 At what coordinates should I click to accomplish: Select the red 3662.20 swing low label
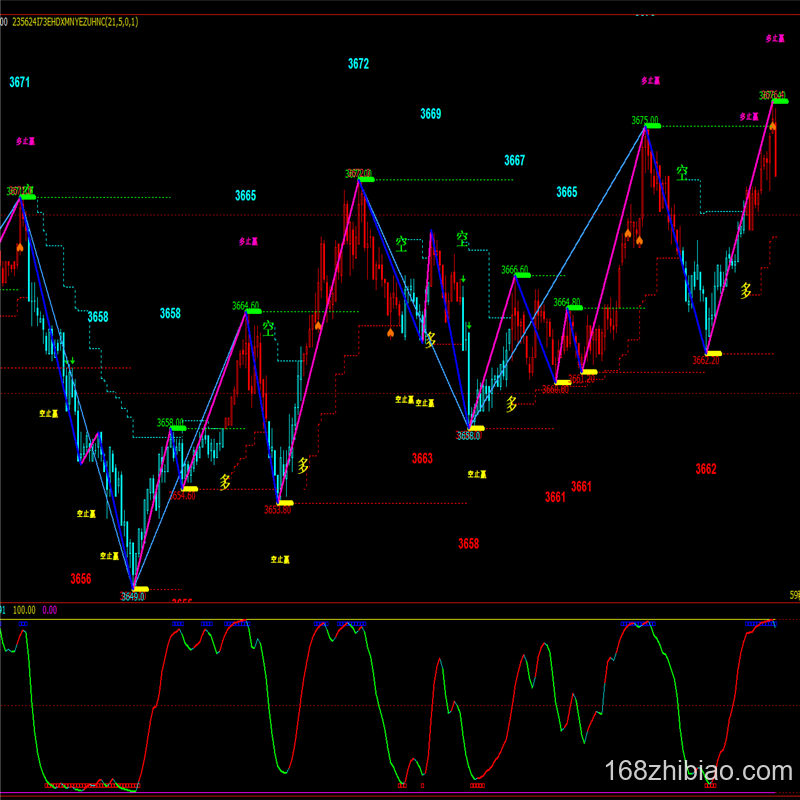tap(706, 360)
